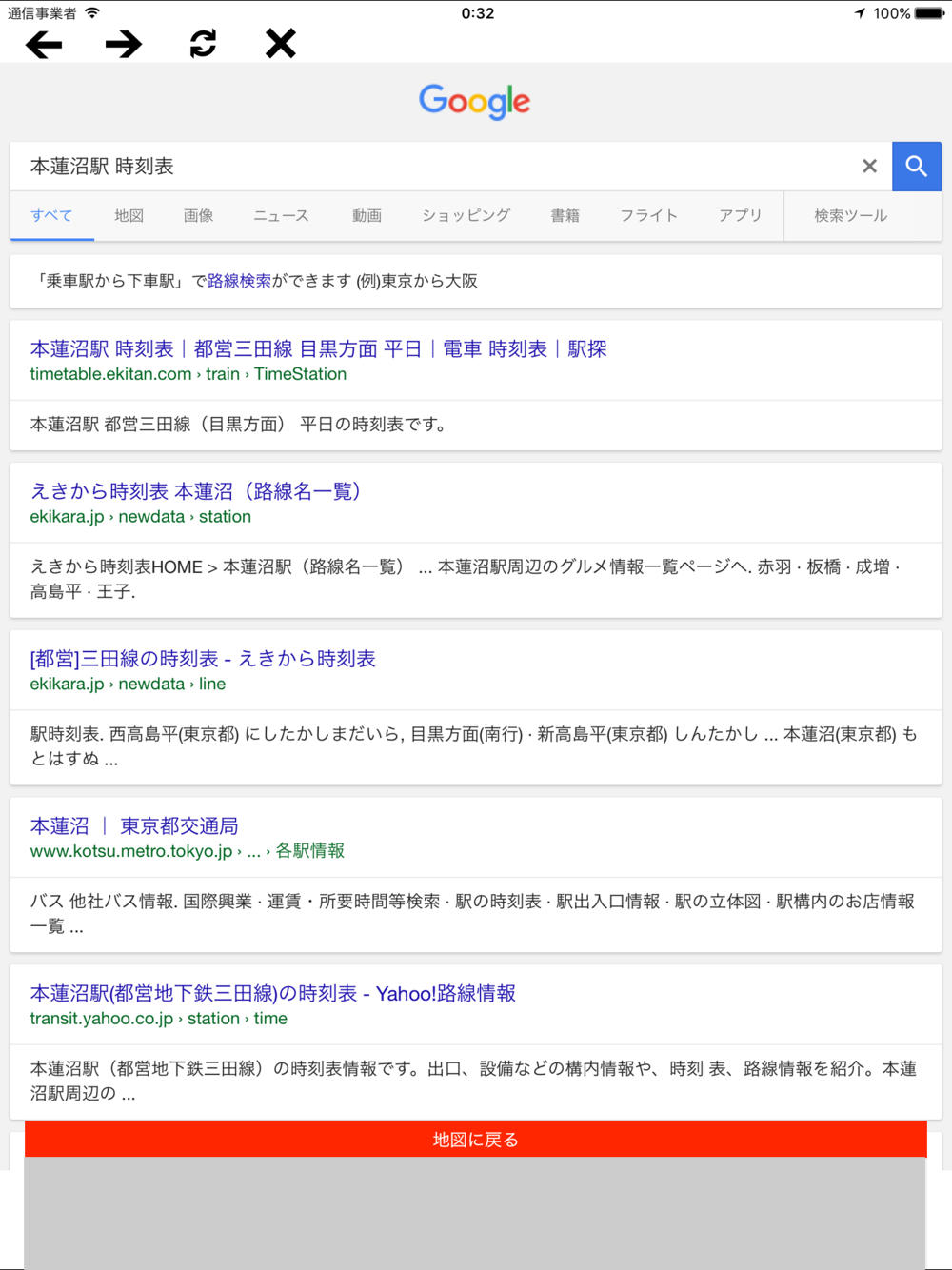
Task: Click ekikara.jp › newdata › line URL
Action: tap(128, 685)
